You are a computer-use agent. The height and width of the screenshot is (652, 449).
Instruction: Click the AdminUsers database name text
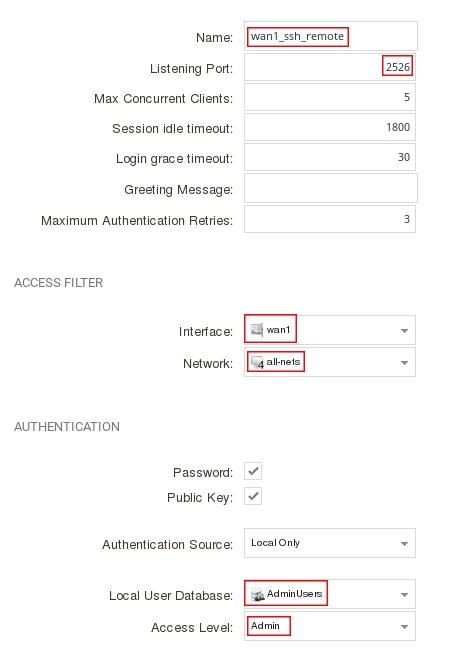[x=294, y=594]
